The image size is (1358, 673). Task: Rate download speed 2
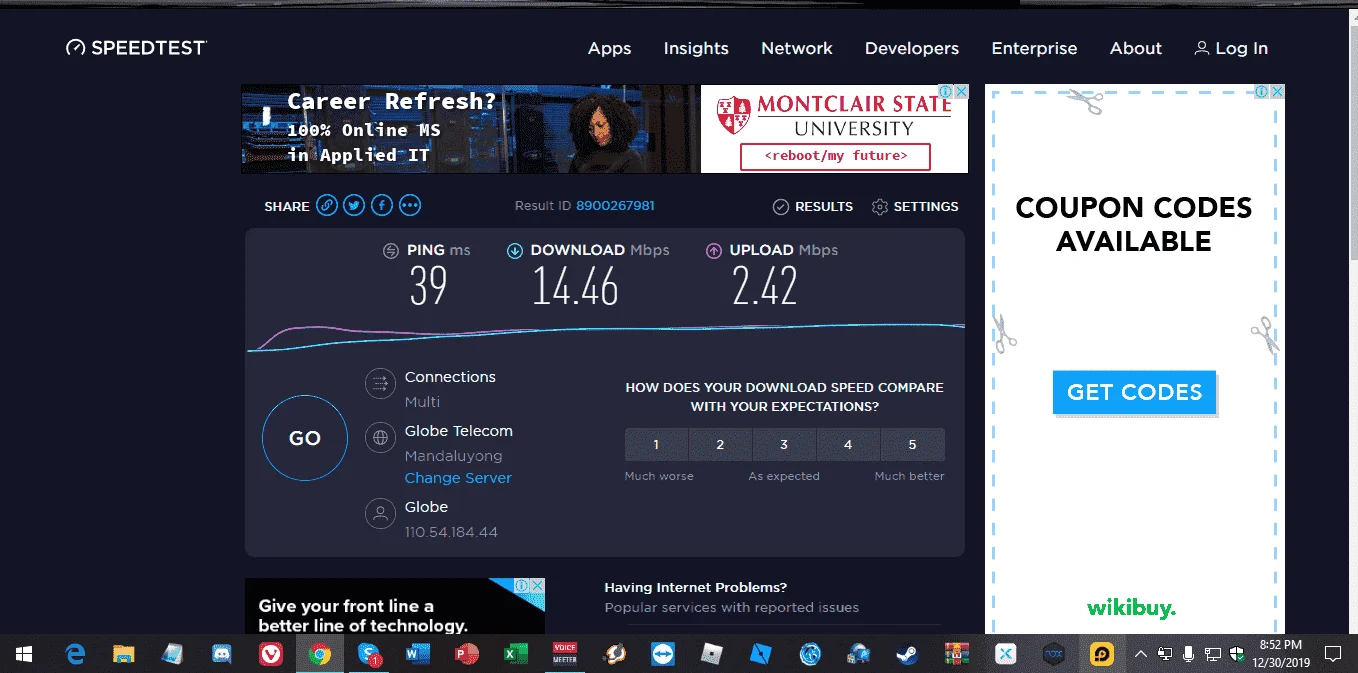(x=720, y=445)
